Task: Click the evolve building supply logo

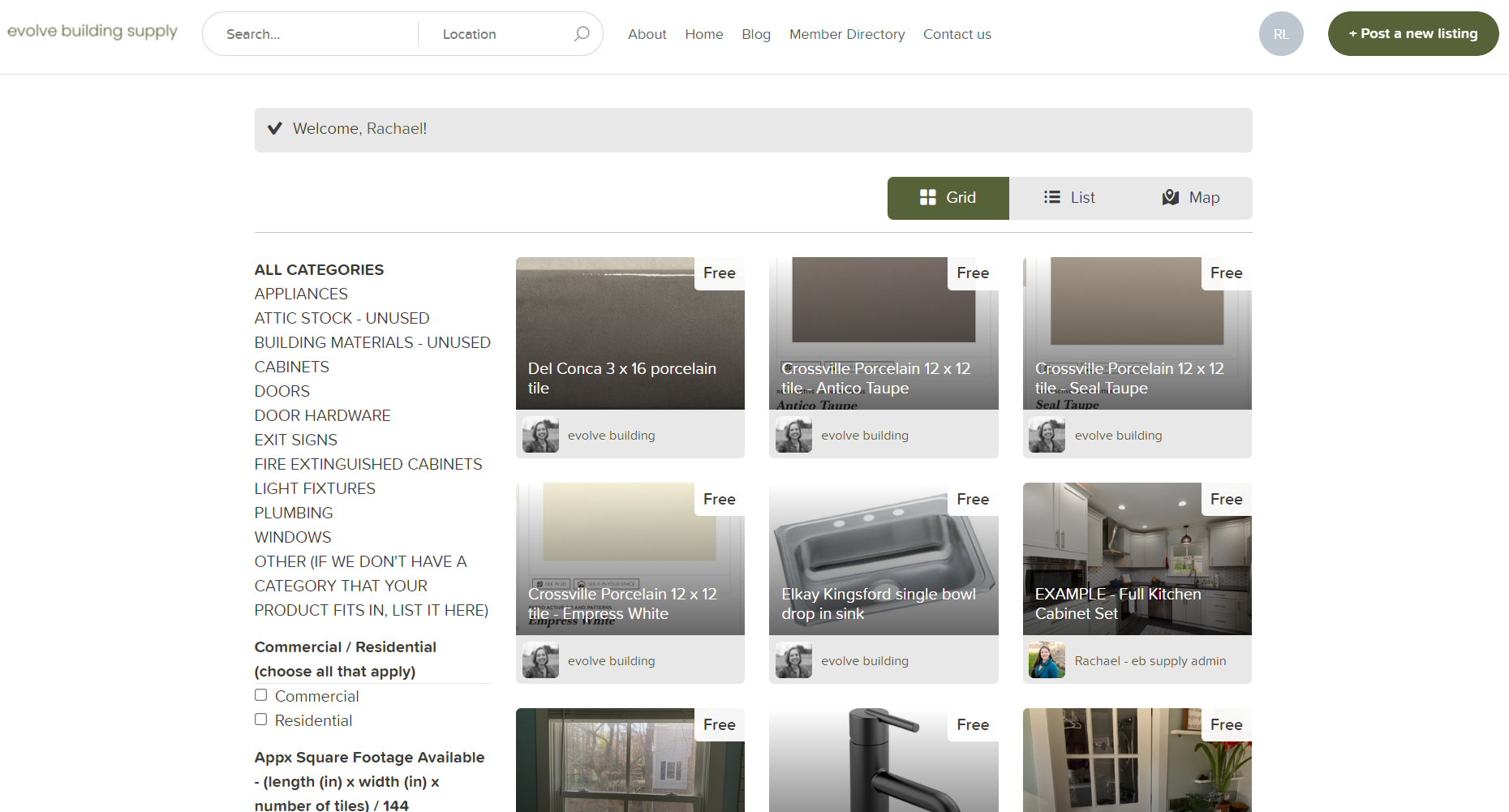Action: click(x=92, y=32)
